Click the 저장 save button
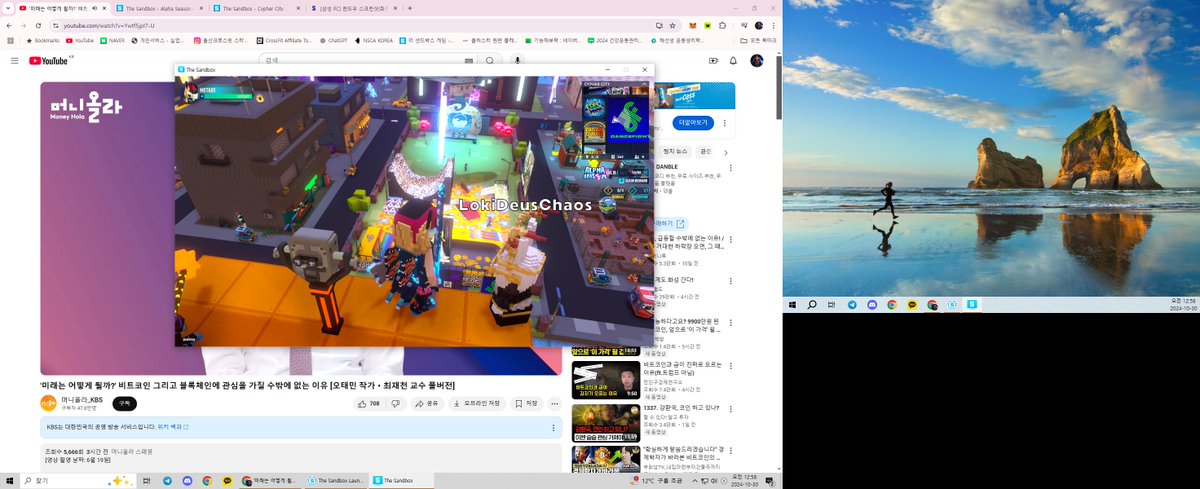The image size is (1200, 489). pos(527,404)
